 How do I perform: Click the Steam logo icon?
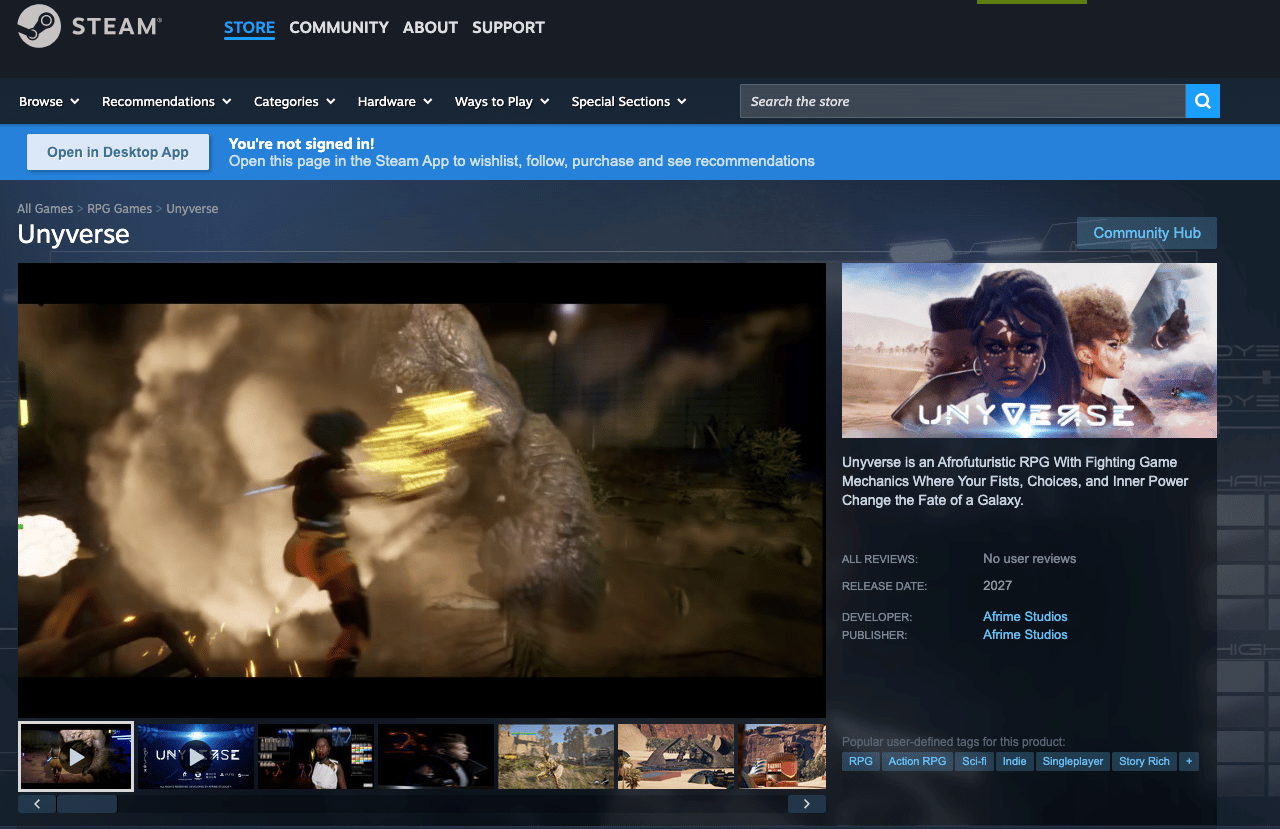39,26
